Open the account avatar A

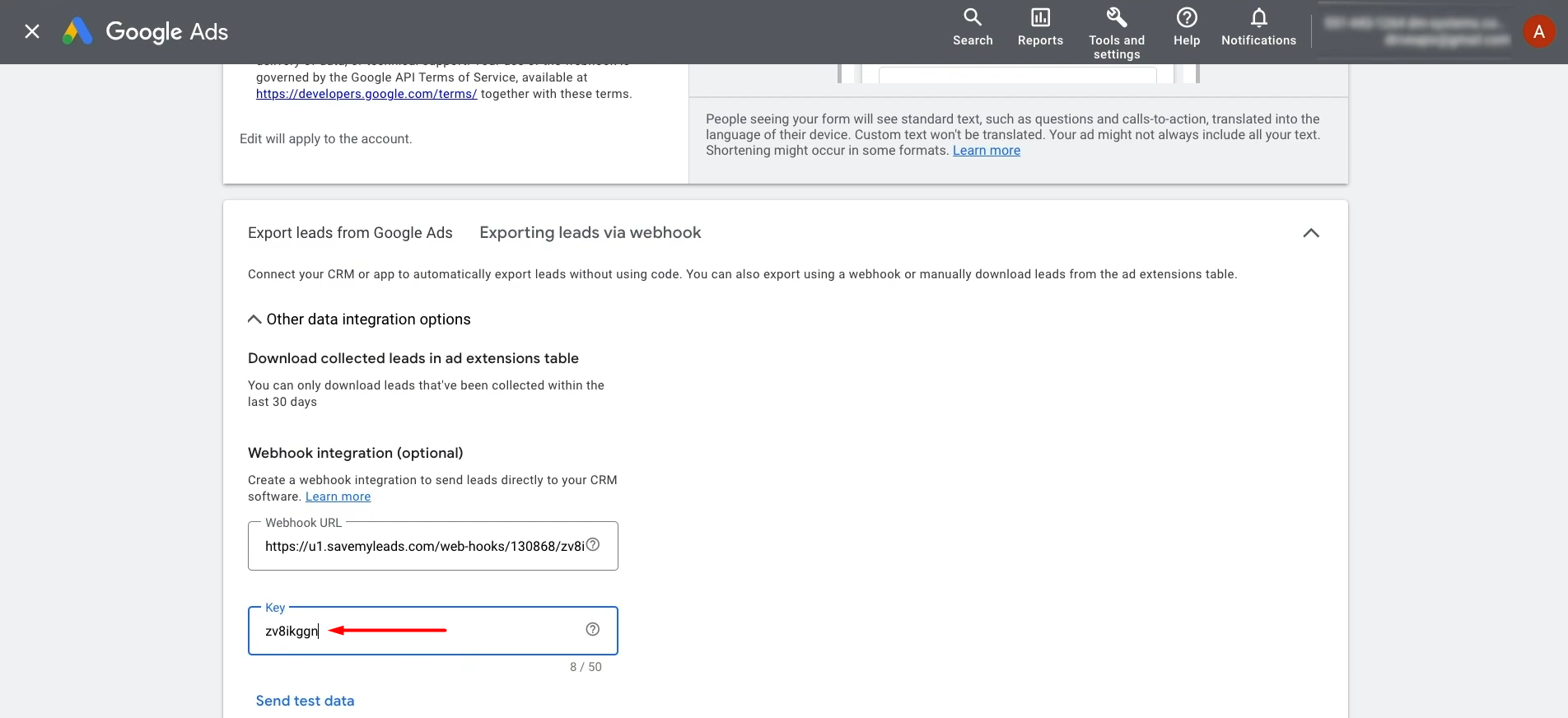pyautogui.click(x=1538, y=31)
